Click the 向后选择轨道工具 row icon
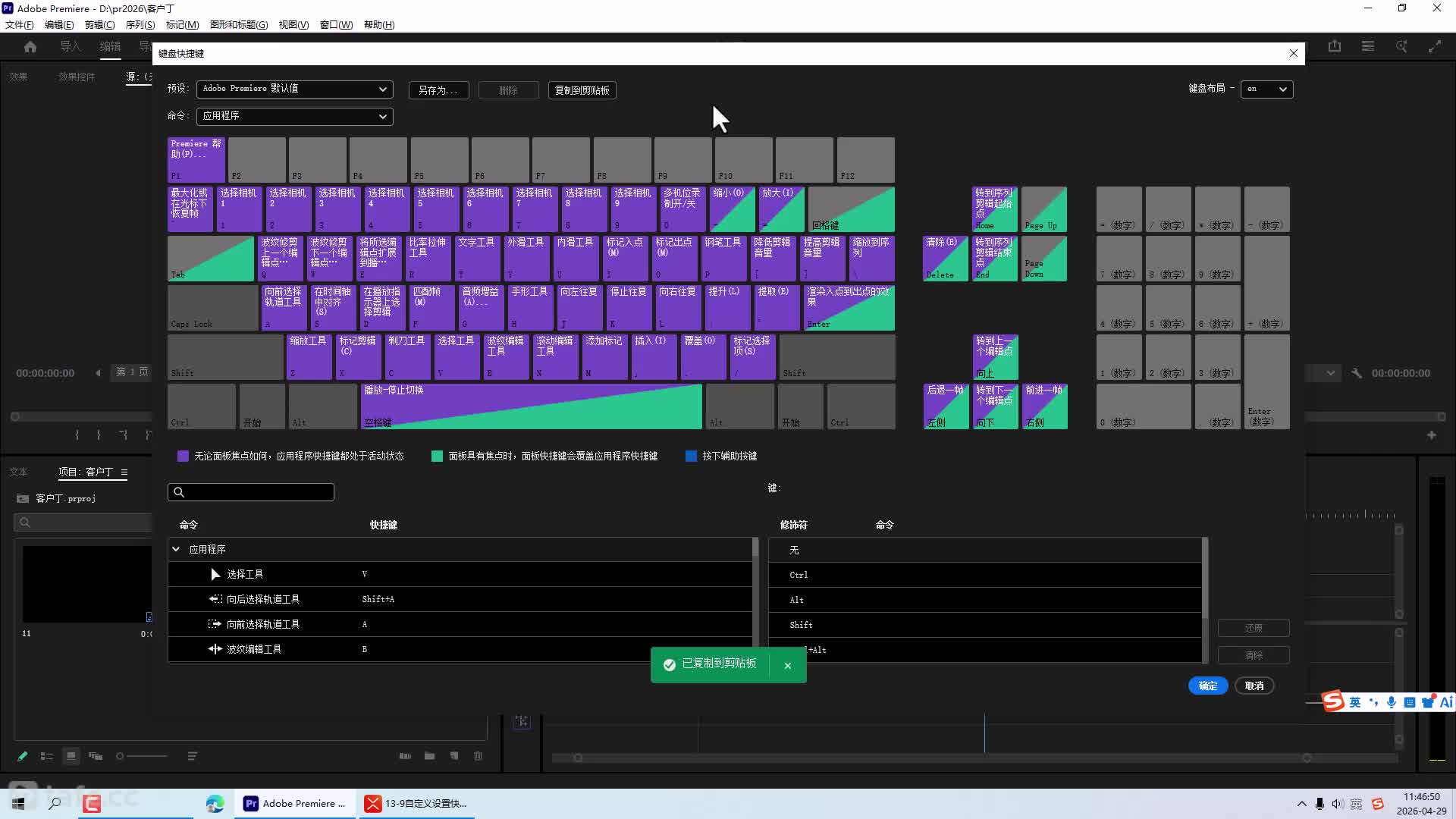The image size is (1456, 819). 215,599
